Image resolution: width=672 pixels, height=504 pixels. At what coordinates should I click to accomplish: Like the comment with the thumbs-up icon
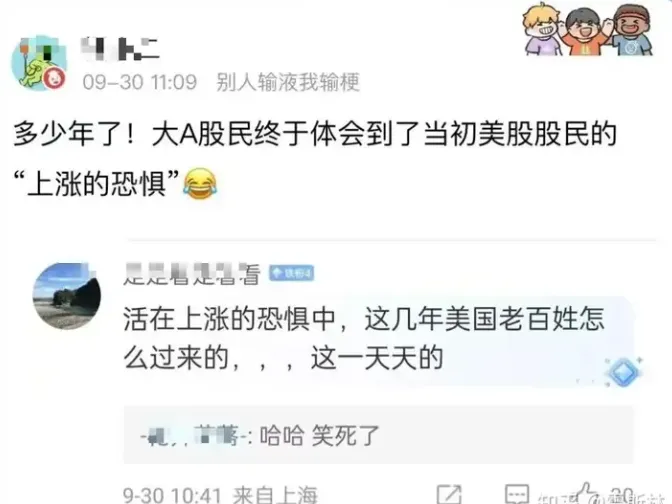[585, 493]
